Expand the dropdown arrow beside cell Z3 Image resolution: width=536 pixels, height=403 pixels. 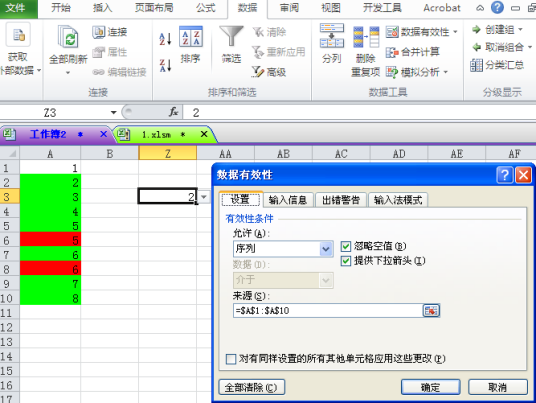pos(204,197)
